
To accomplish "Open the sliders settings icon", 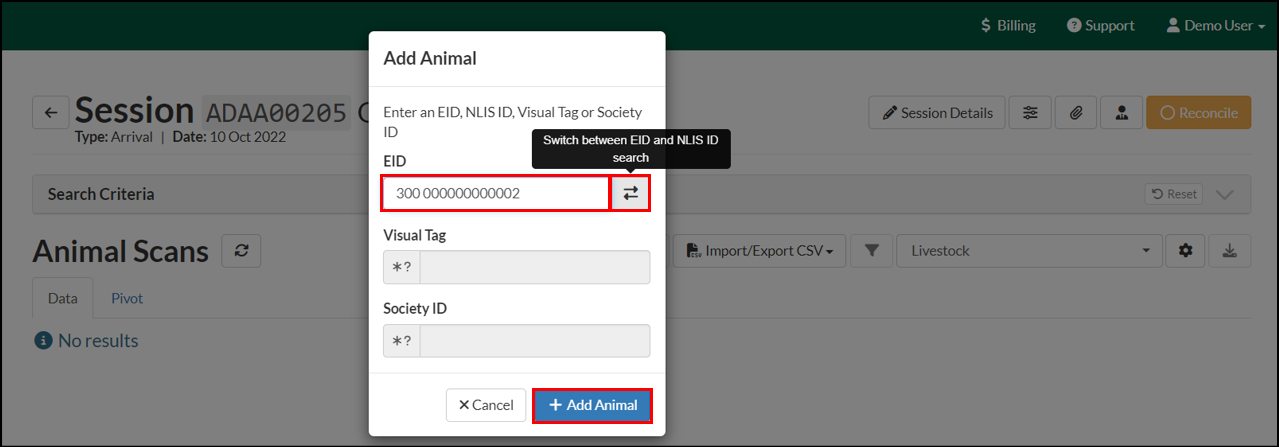I will pyautogui.click(x=1030, y=113).
